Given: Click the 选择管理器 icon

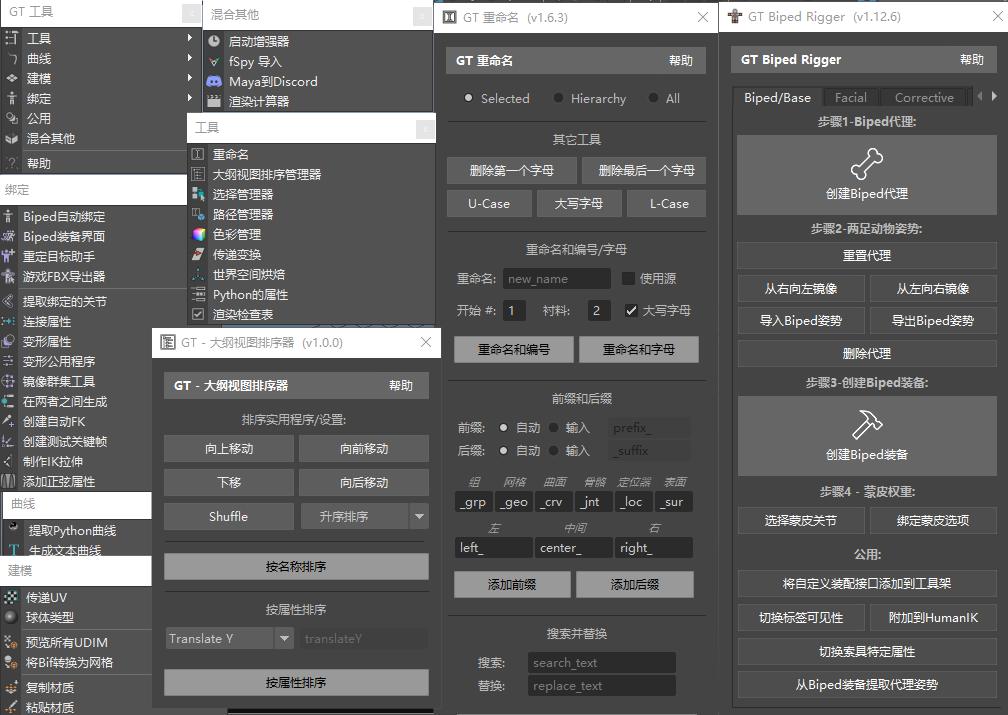Looking at the screenshot, I should point(198,194).
